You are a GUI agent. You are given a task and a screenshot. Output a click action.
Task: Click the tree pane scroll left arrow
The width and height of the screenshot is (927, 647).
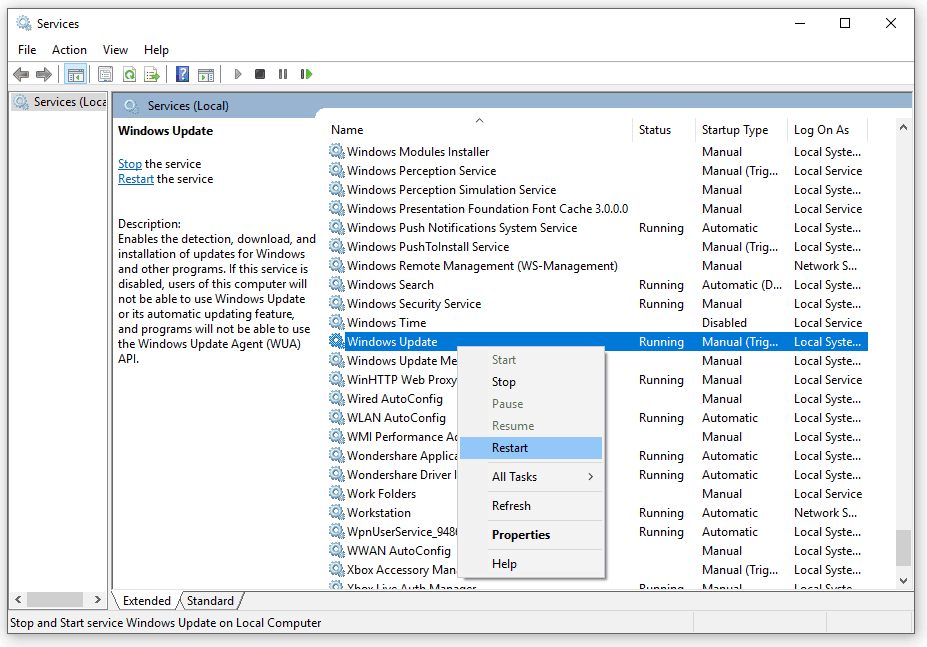pos(18,600)
